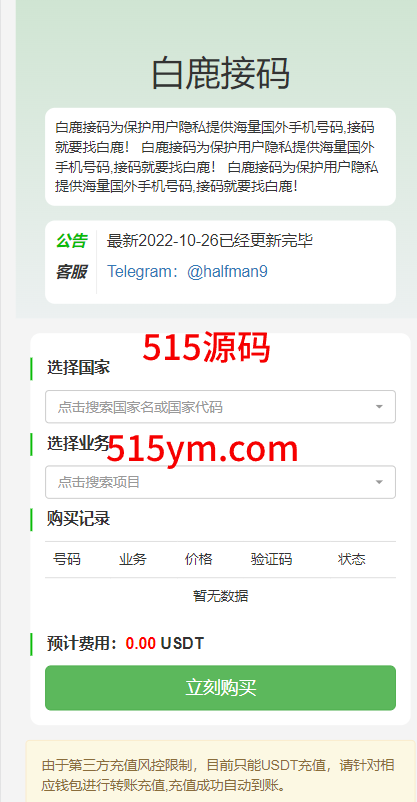Image resolution: width=417 pixels, height=802 pixels.
Task: Click the 白鹿接码 page title
Action: coord(221,74)
